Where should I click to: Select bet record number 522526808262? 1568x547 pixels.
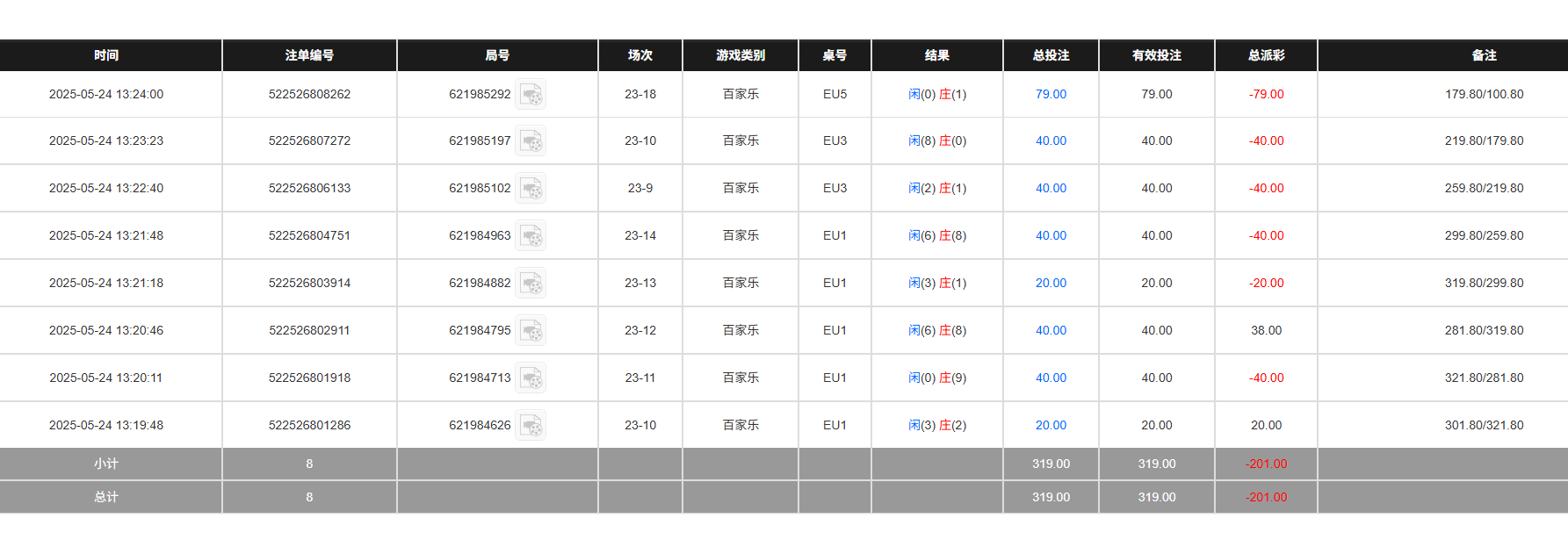(309, 94)
